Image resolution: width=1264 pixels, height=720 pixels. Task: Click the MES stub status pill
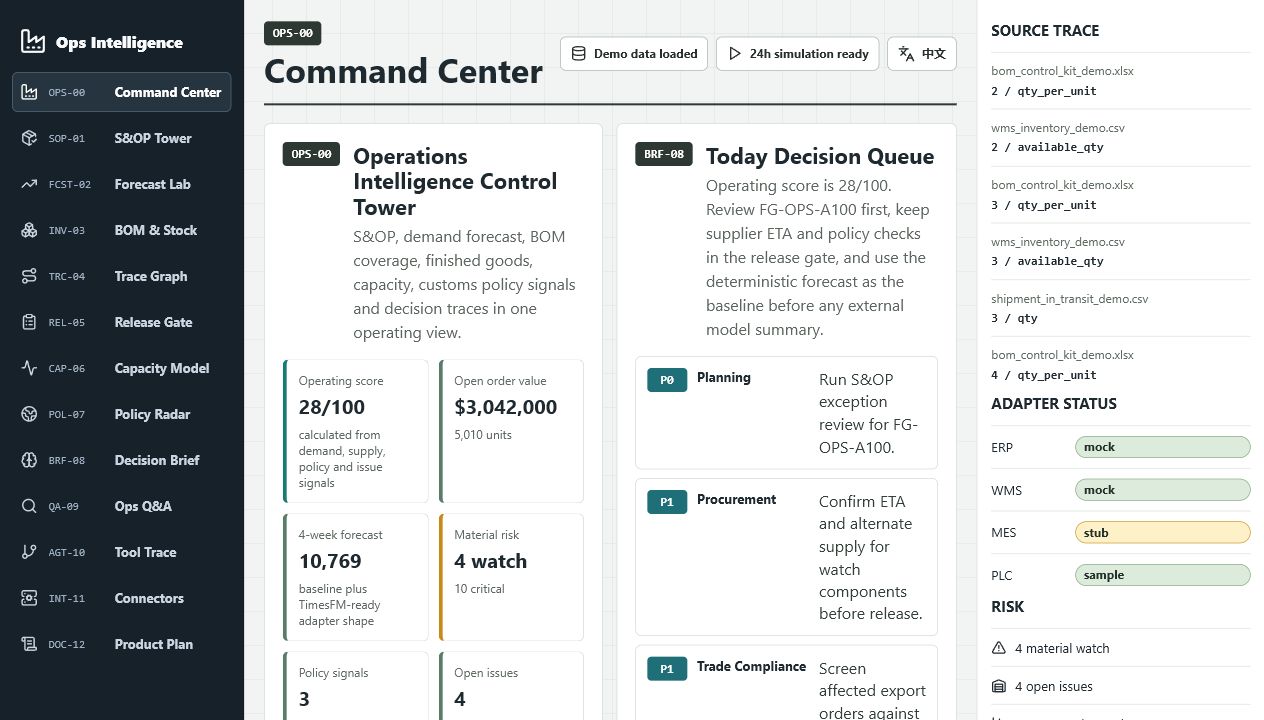coord(1162,532)
